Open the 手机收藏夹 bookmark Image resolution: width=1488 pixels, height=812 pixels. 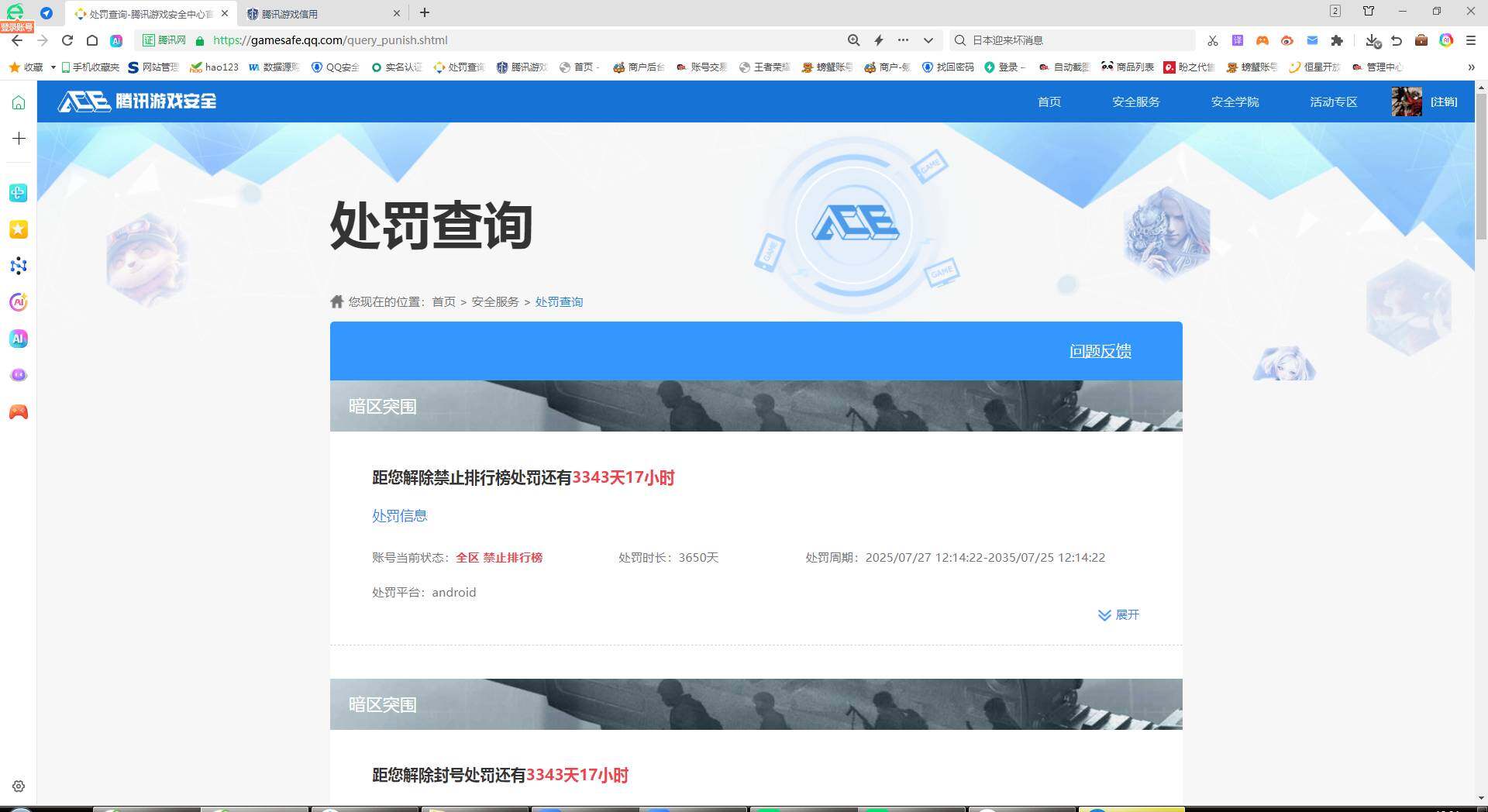pos(90,67)
